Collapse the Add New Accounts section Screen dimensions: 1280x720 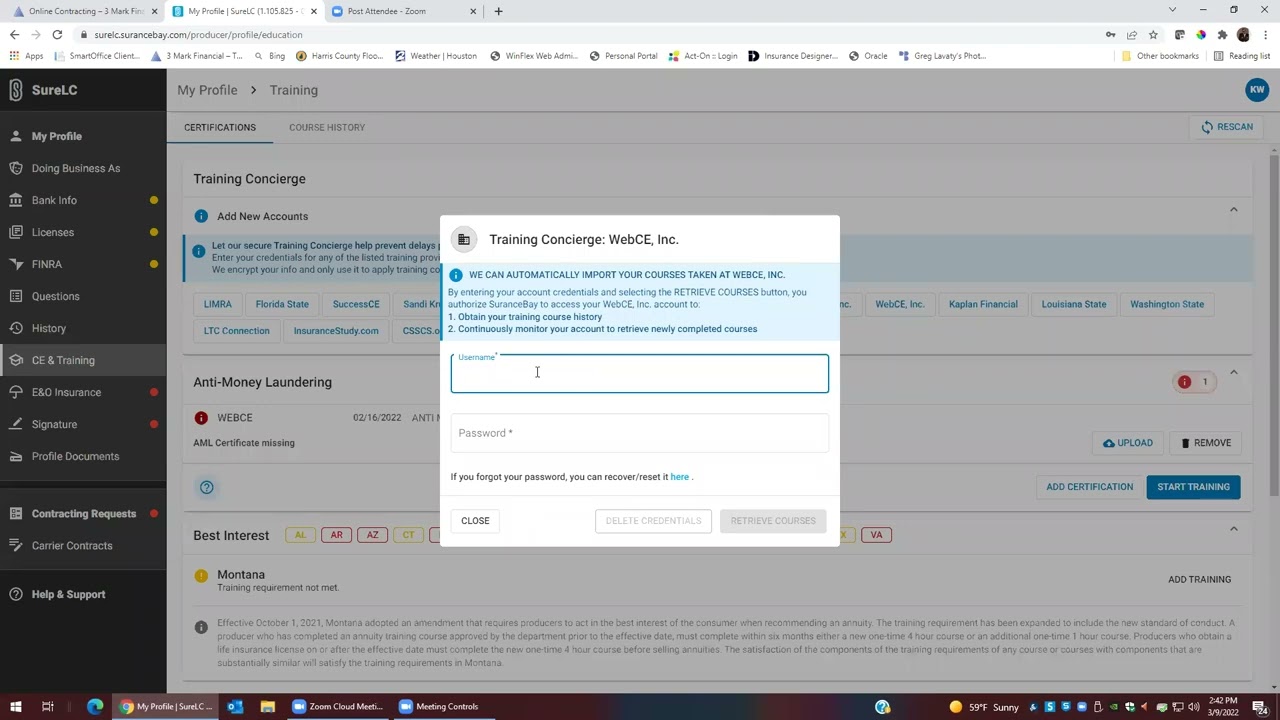click(1233, 210)
